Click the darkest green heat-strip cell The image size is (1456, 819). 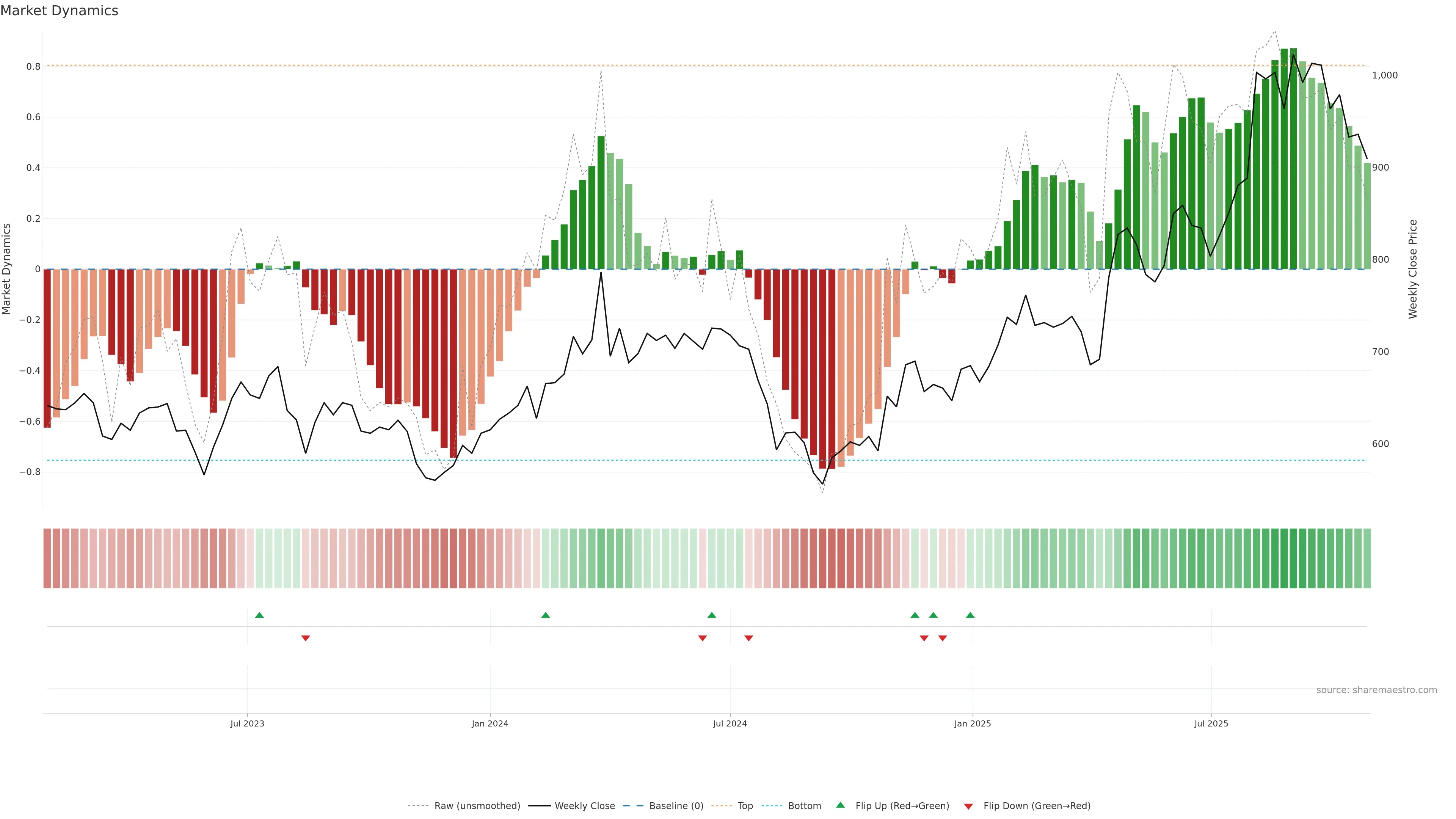[x=1293, y=559]
